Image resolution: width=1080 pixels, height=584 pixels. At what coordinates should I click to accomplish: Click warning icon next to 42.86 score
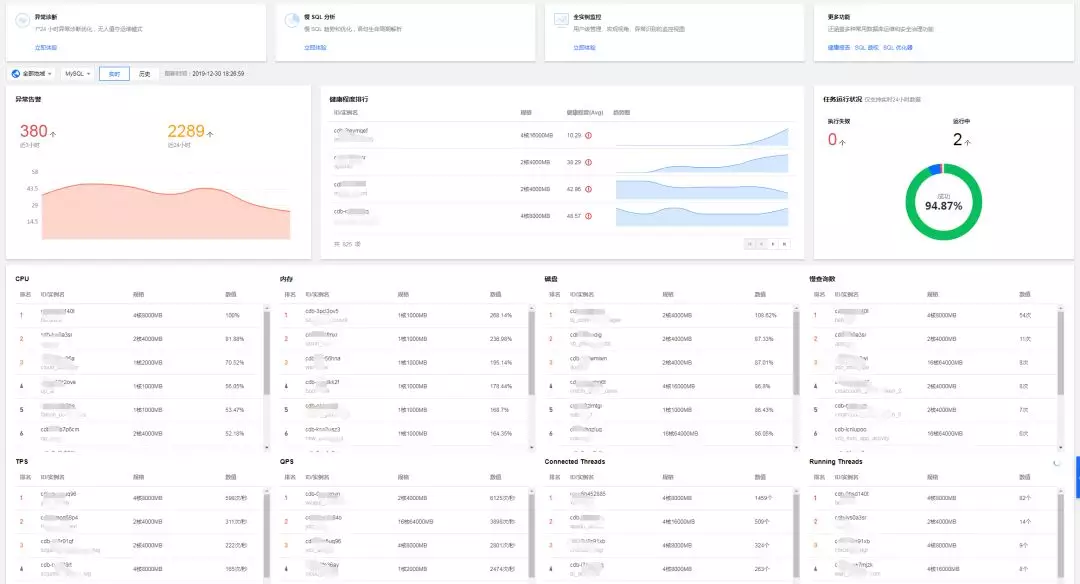click(588, 189)
